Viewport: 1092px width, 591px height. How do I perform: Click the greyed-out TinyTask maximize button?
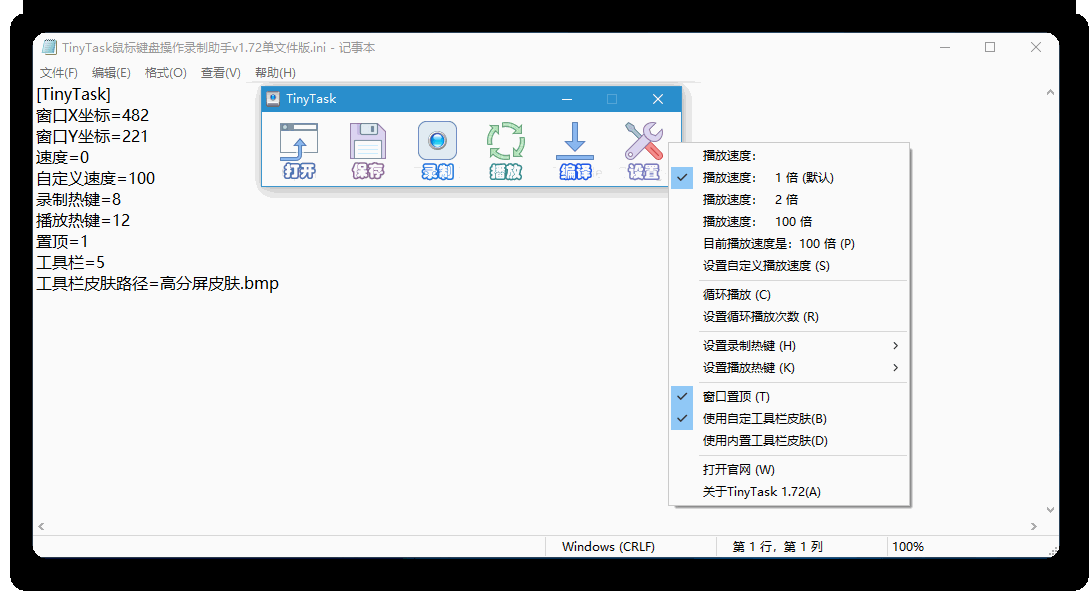612,99
